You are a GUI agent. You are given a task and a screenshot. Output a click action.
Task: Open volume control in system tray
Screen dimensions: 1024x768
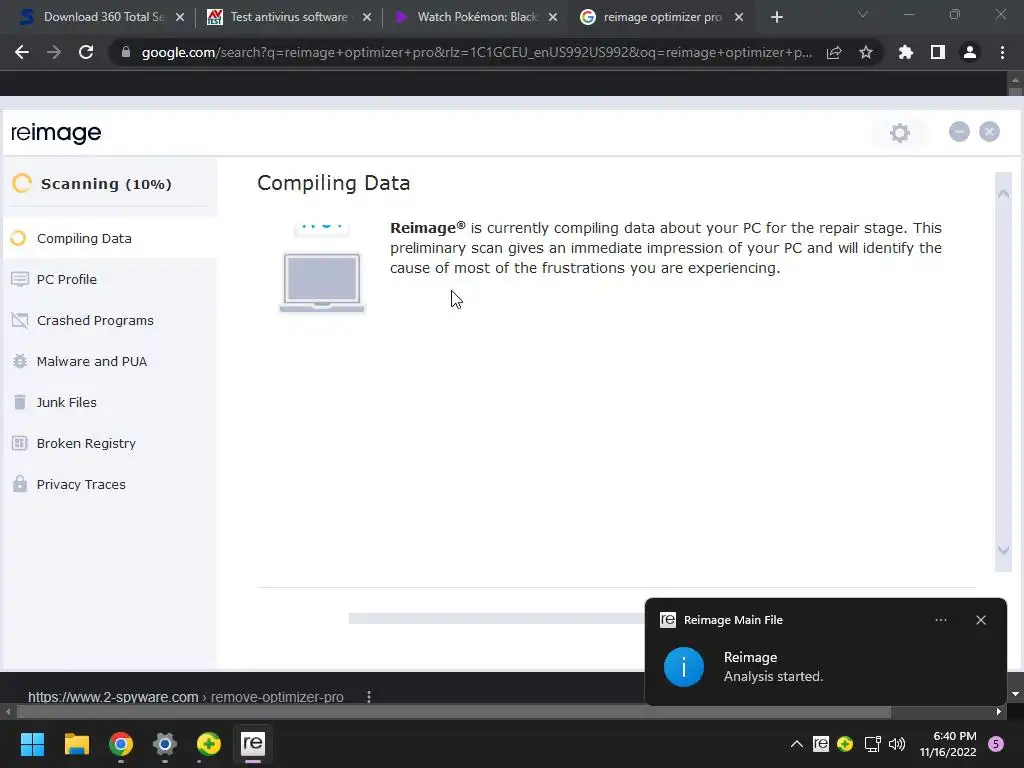(897, 744)
